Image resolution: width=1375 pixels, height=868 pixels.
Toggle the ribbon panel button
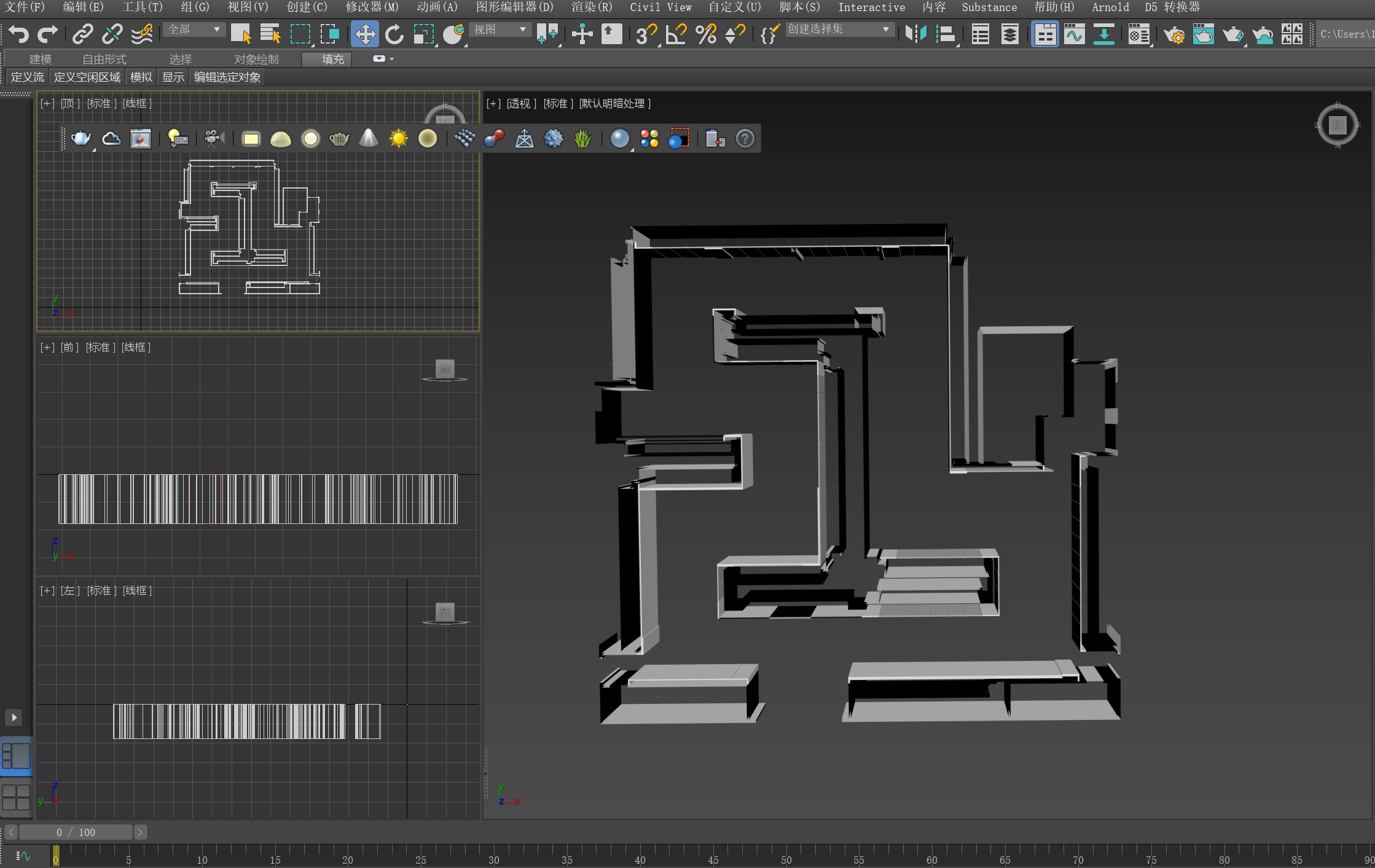[1044, 34]
